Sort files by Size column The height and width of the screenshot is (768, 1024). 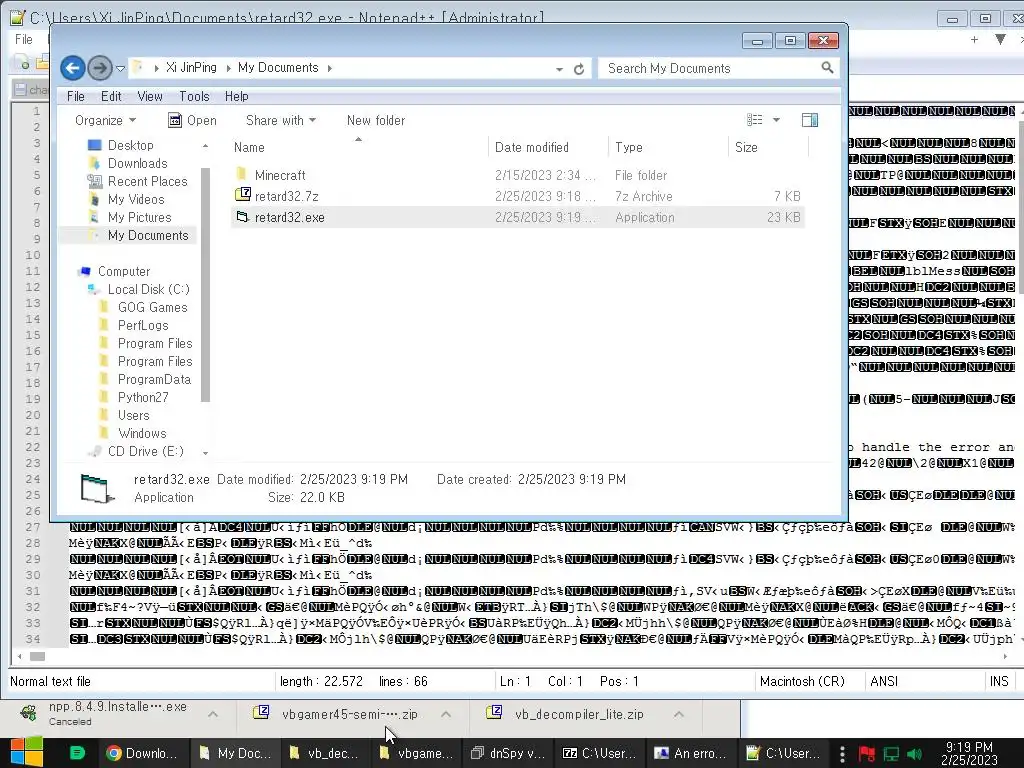coord(746,148)
